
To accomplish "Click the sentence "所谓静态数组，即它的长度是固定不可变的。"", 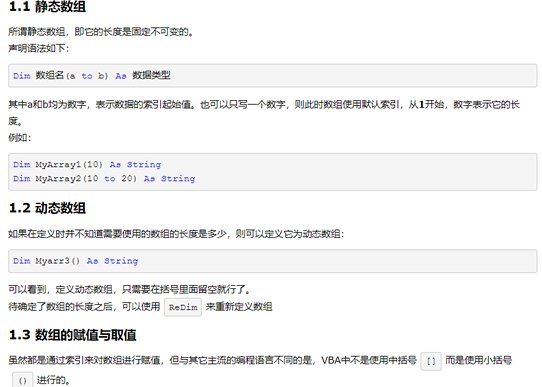I will pyautogui.click(x=101, y=31).
